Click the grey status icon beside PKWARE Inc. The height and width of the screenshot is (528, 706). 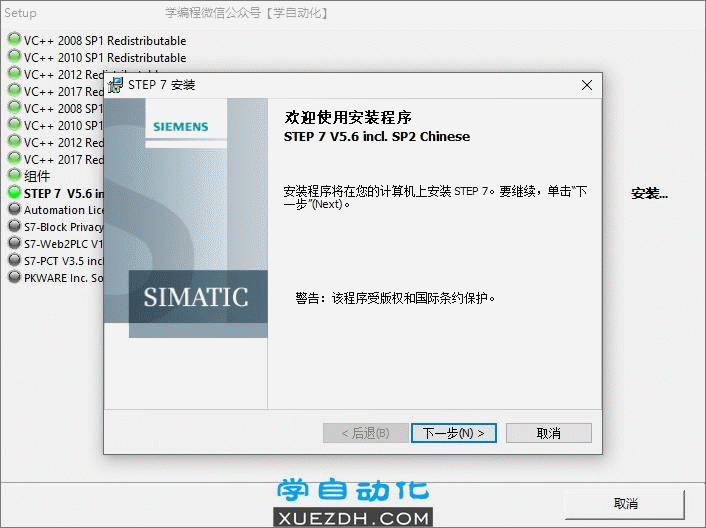(x=14, y=276)
